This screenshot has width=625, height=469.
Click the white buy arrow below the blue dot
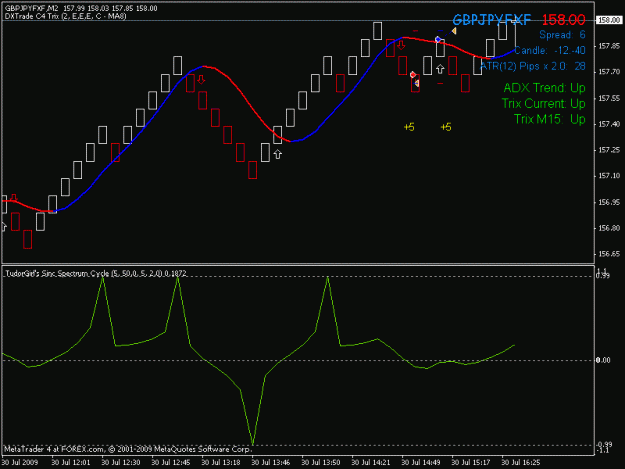tap(440, 69)
